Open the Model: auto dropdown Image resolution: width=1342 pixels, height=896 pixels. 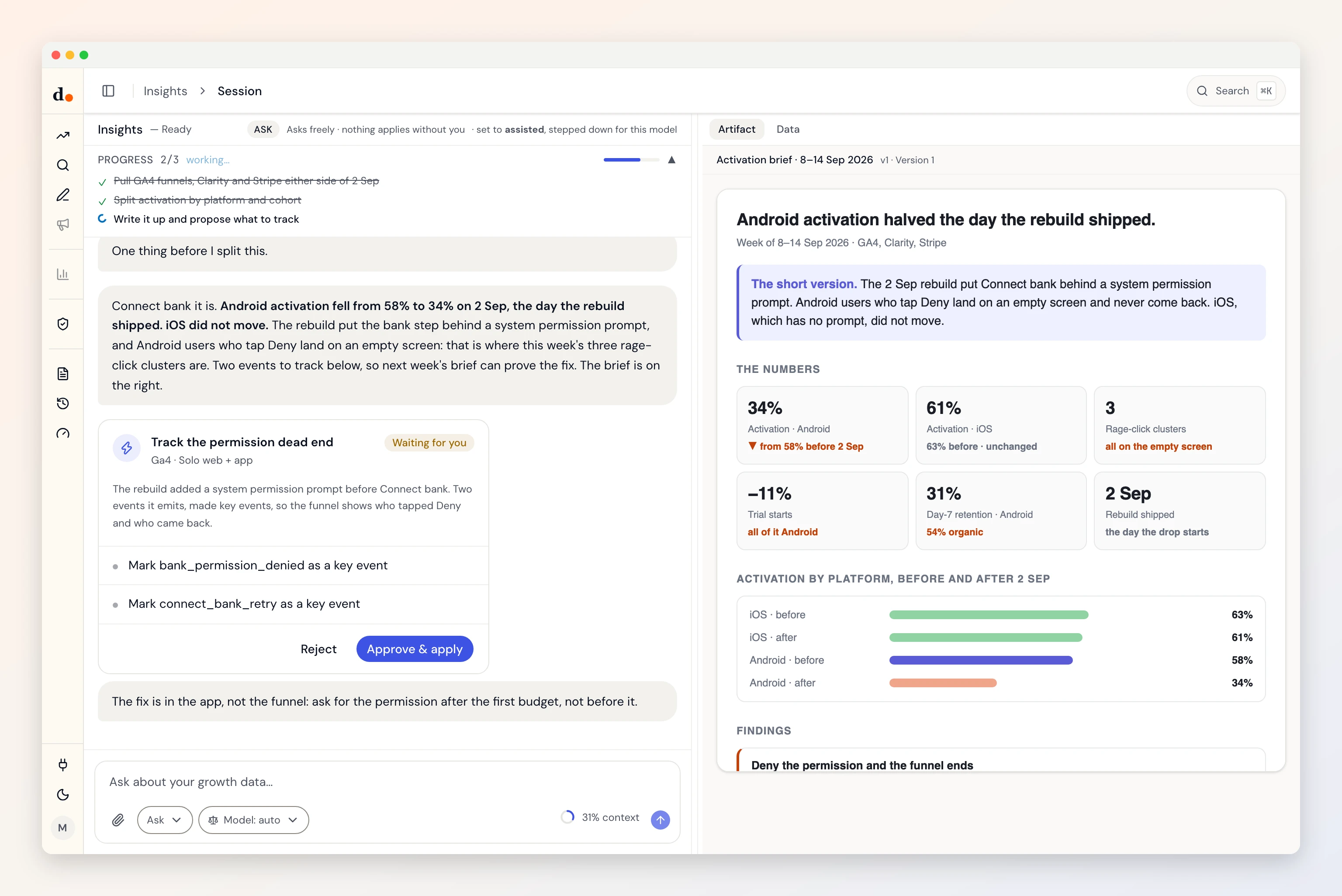coord(253,820)
